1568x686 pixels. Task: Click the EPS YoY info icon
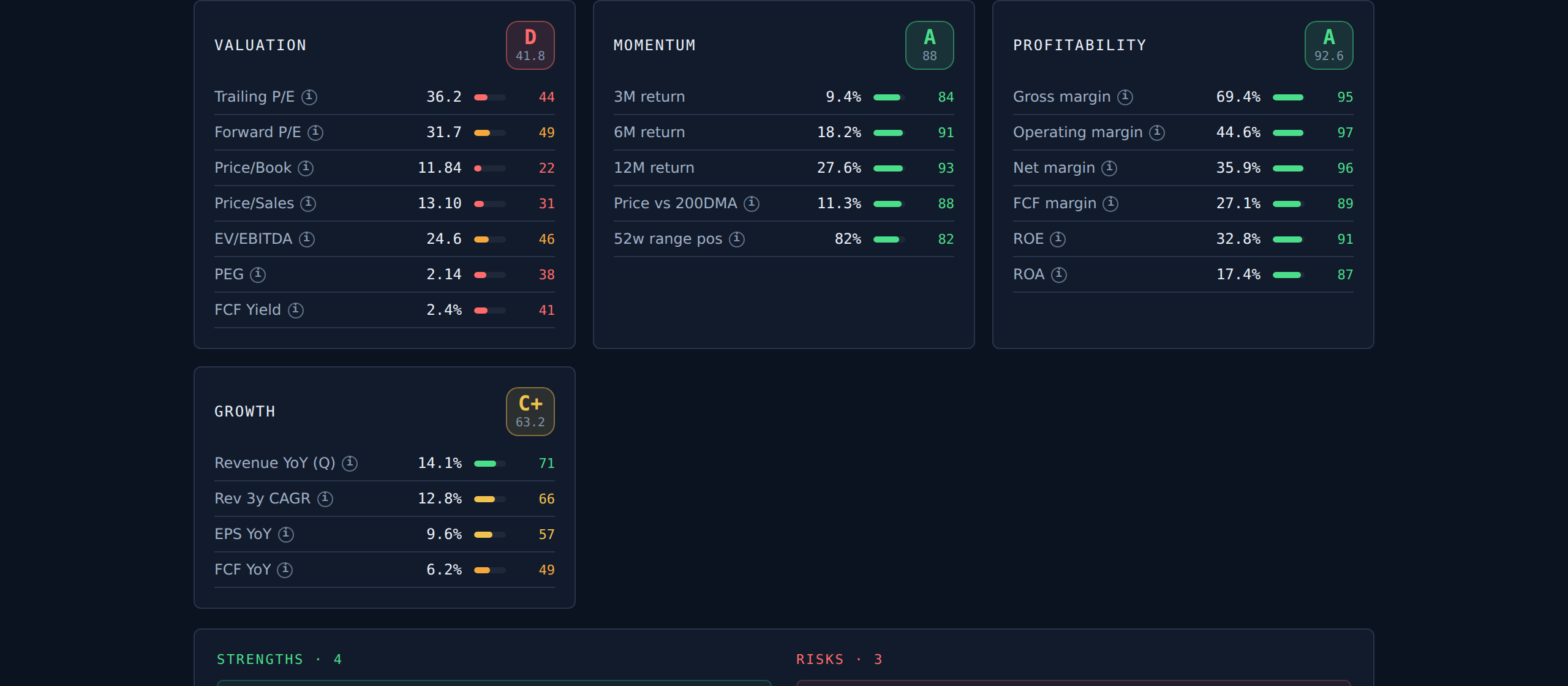click(x=286, y=534)
